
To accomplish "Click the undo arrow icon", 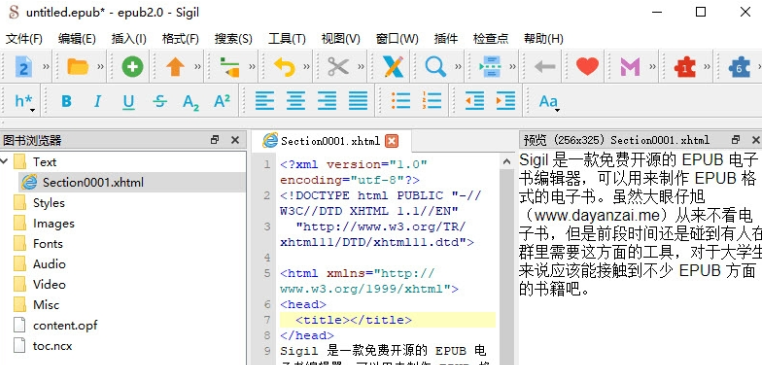I will pos(284,66).
